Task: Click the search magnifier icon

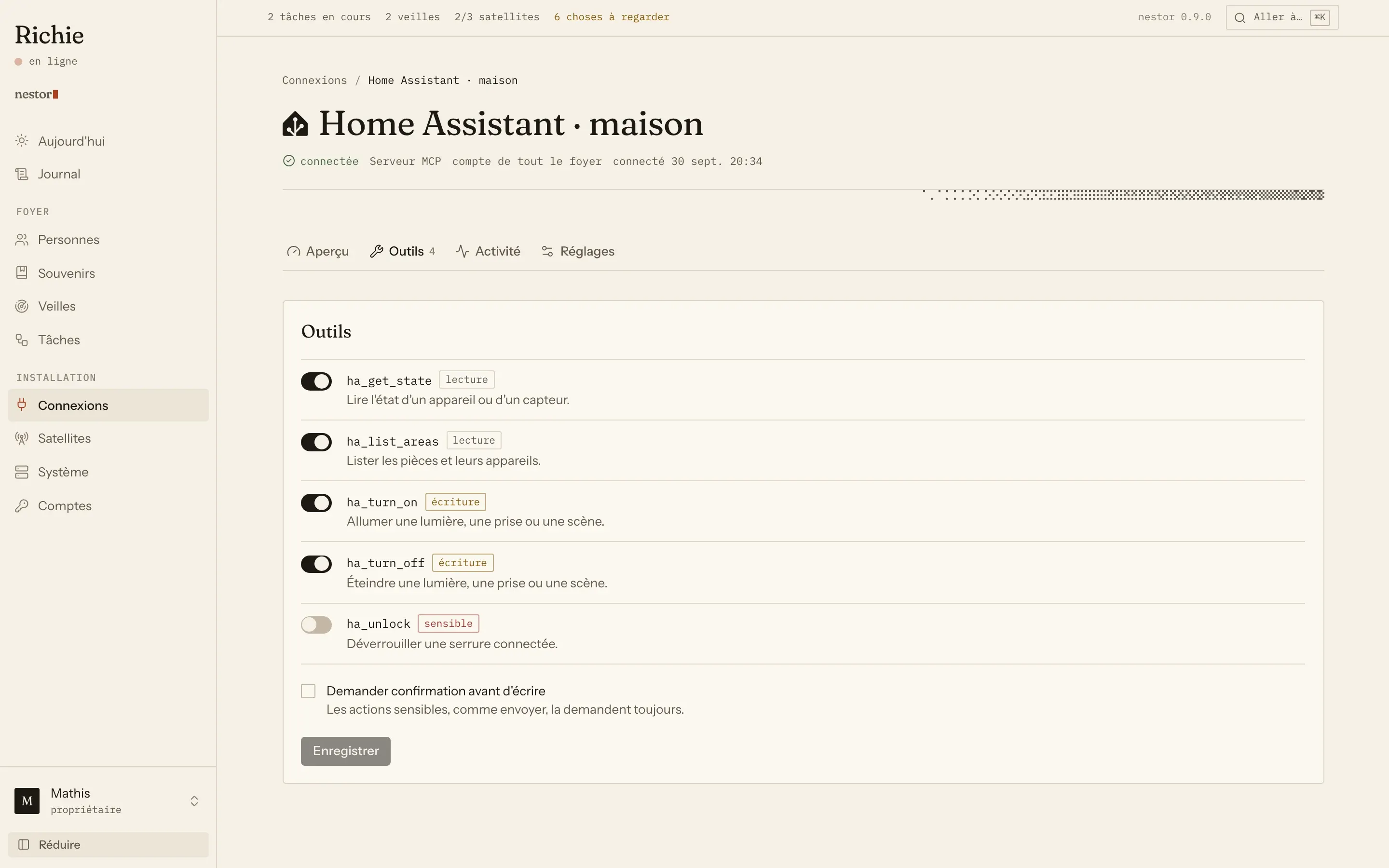Action: coord(1240,18)
